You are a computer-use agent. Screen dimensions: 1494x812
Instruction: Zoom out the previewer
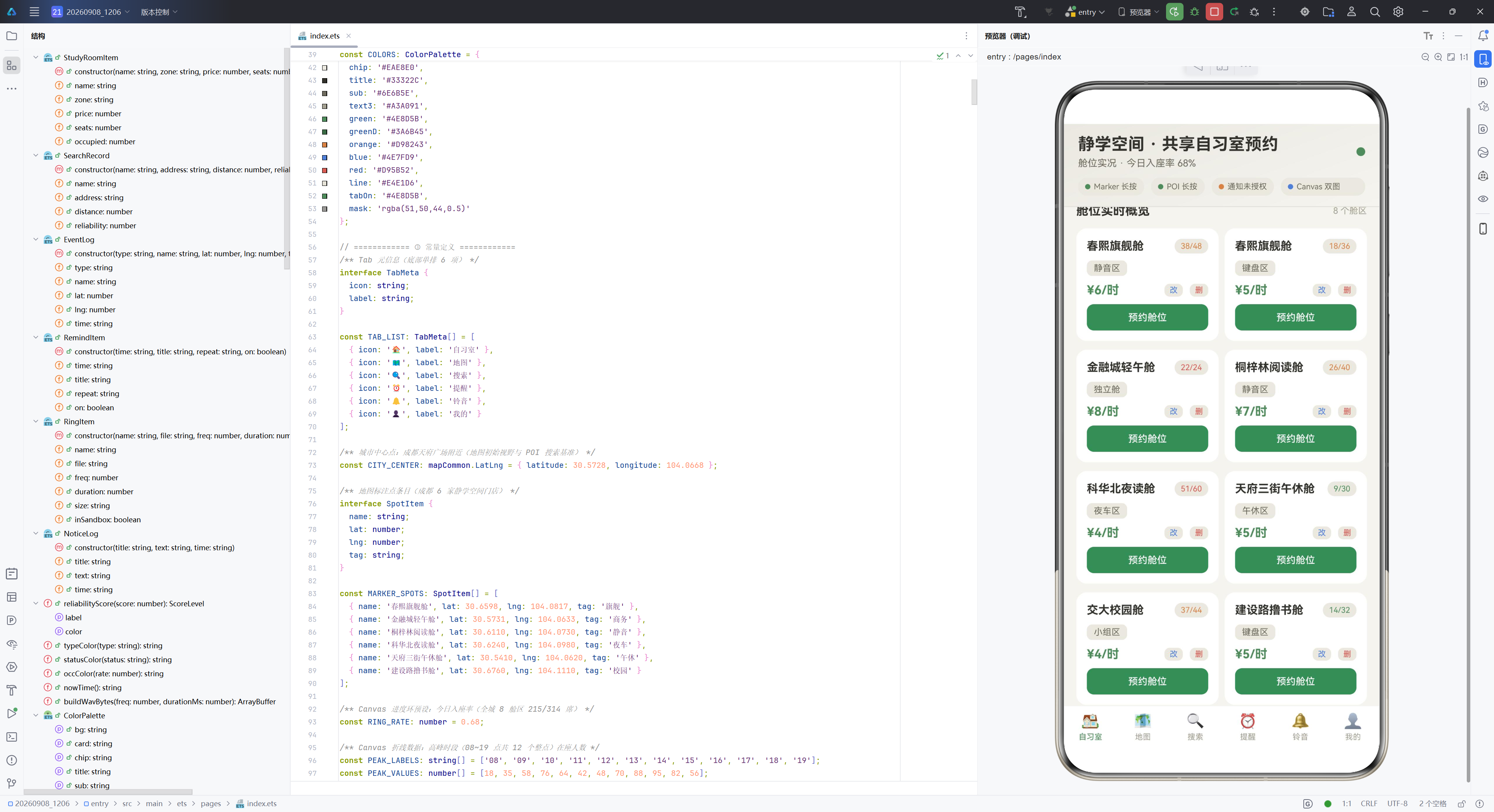1425,57
